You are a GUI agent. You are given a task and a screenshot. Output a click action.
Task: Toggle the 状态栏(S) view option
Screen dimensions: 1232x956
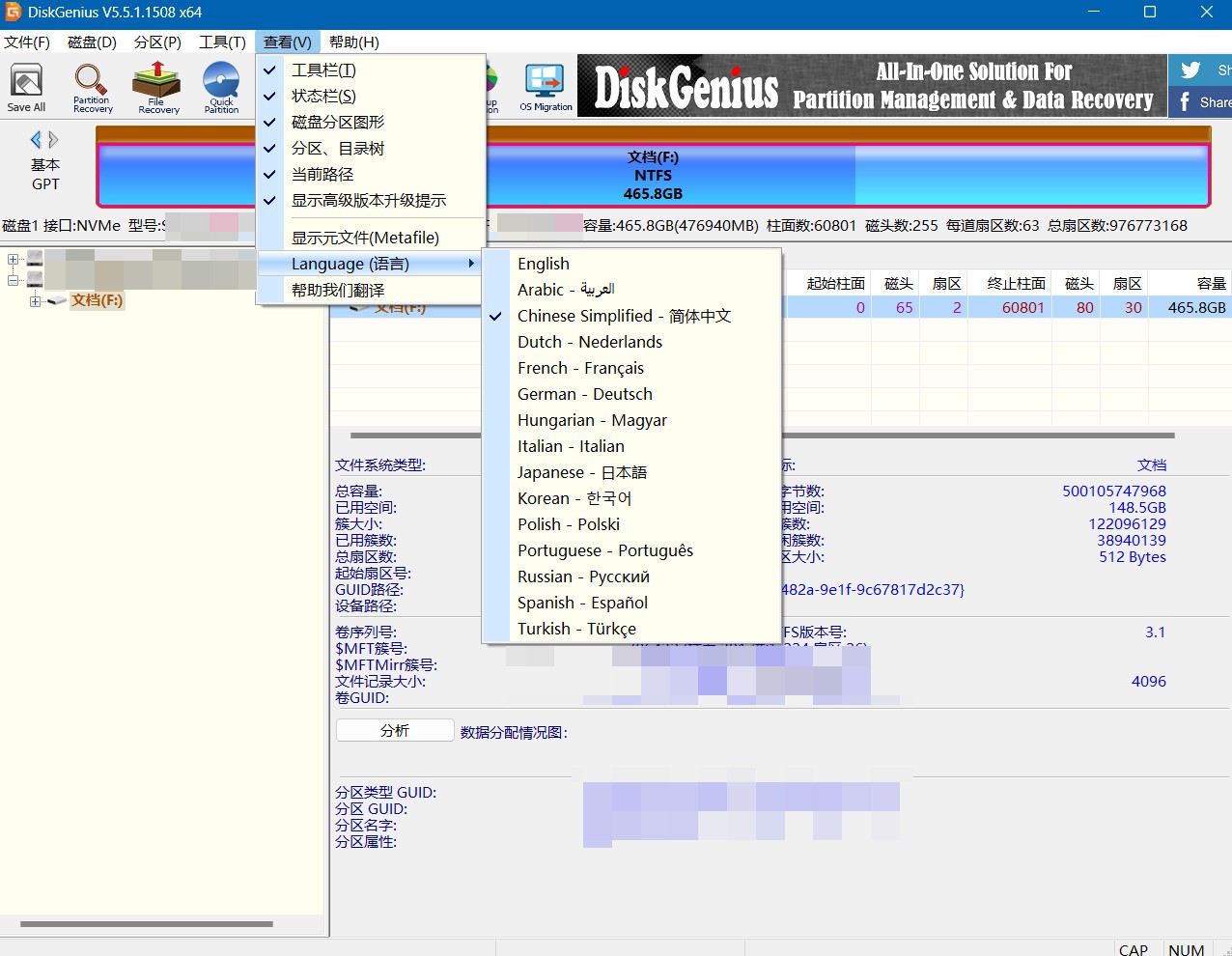370,97
